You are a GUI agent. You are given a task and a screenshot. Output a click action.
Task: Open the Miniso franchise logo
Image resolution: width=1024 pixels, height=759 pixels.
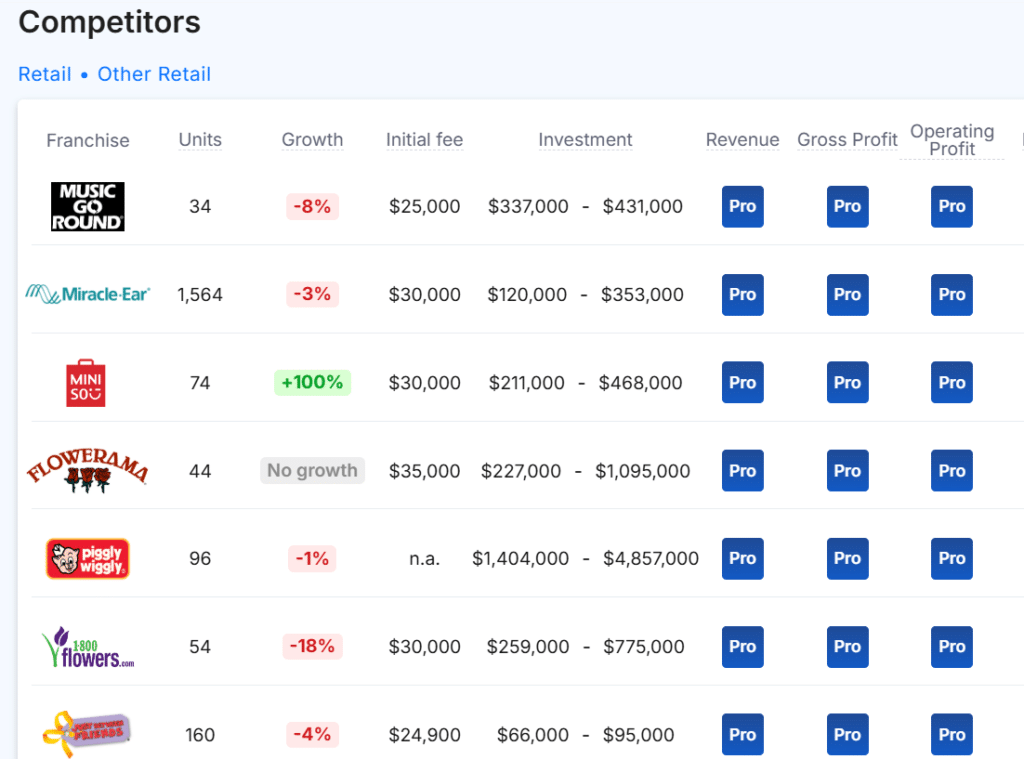point(86,383)
